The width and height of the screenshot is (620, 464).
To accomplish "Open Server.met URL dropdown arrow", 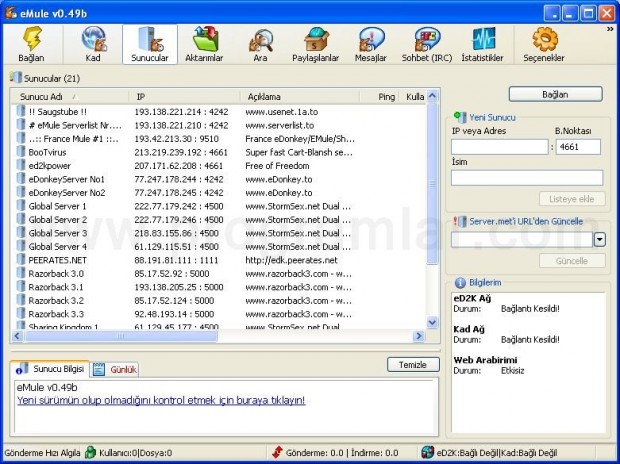I will click(x=599, y=239).
